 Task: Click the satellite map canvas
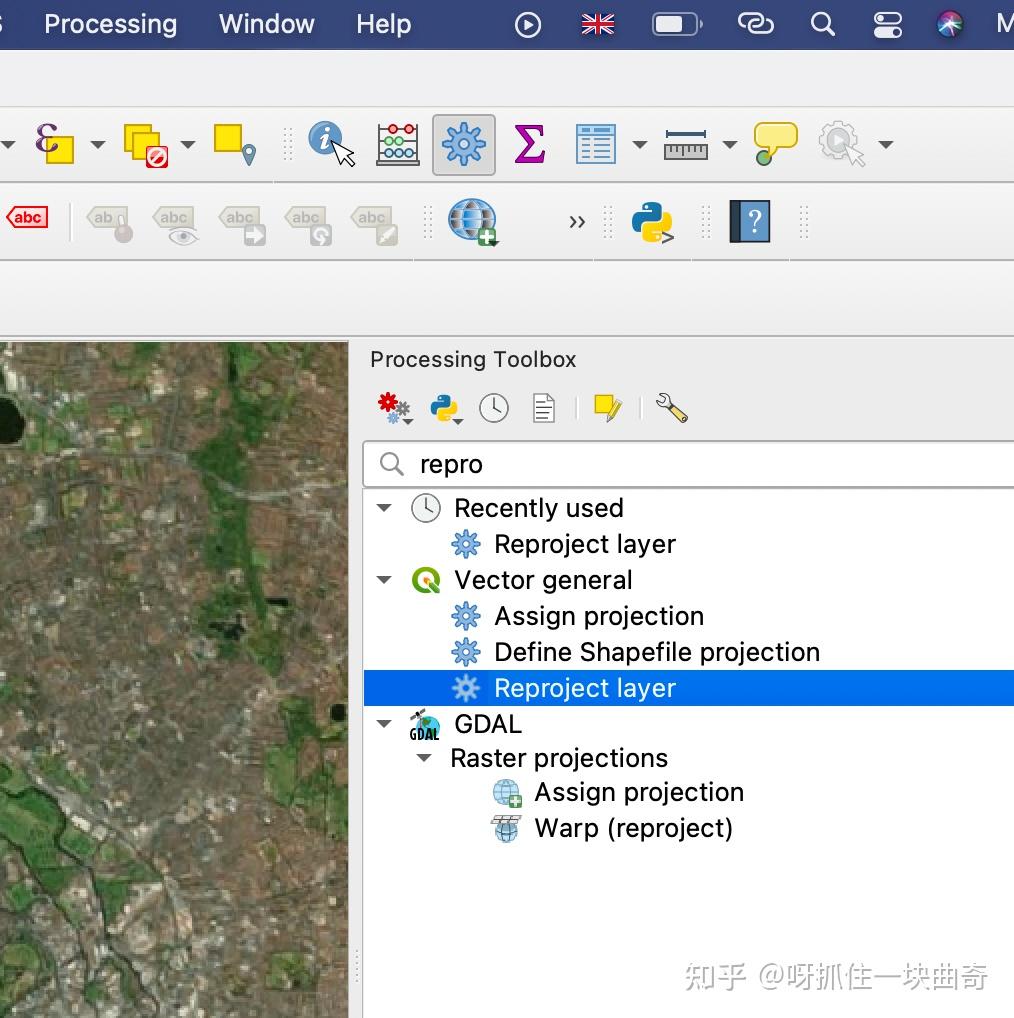point(174,680)
